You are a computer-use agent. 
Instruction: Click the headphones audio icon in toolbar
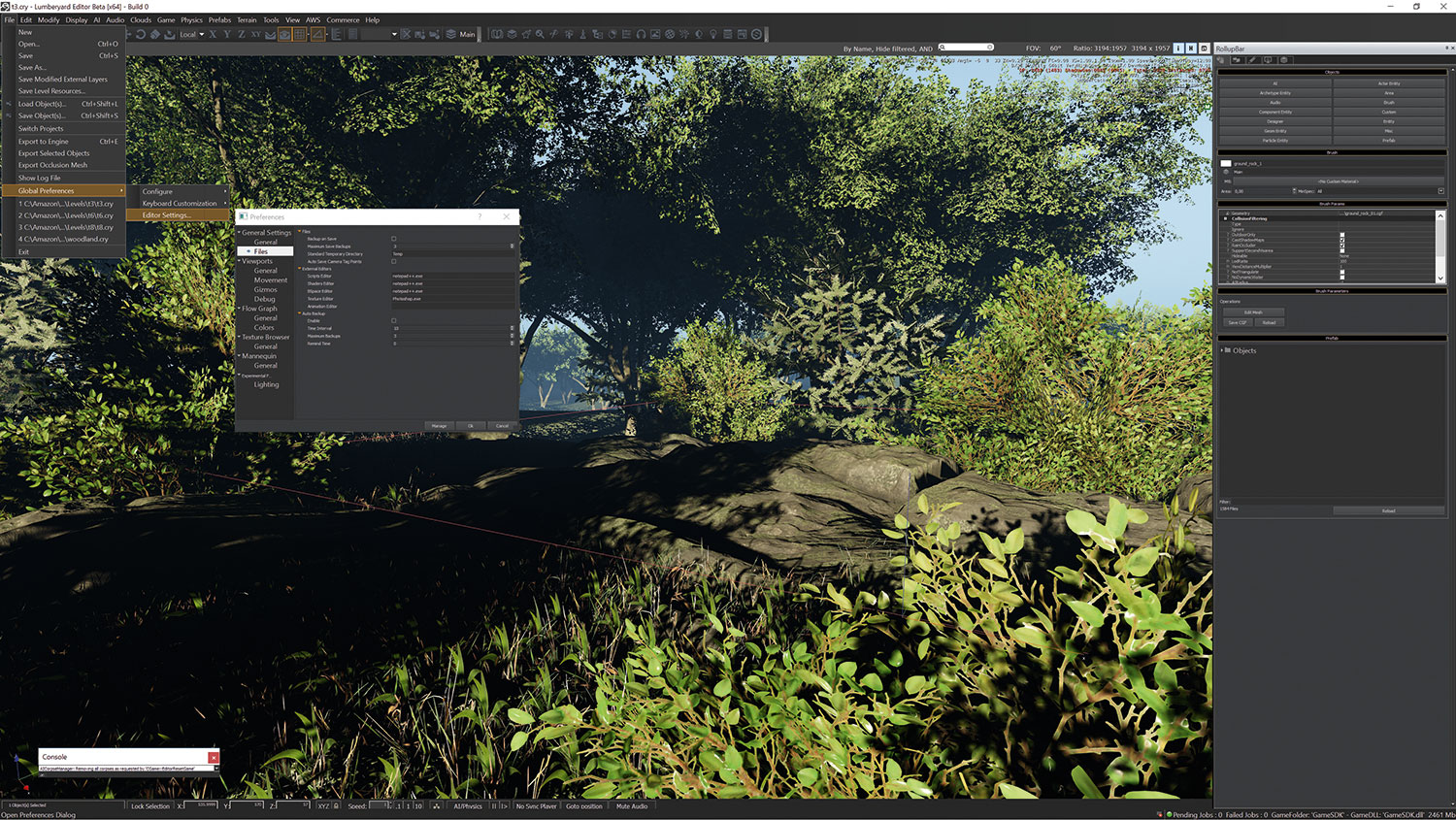[641, 34]
